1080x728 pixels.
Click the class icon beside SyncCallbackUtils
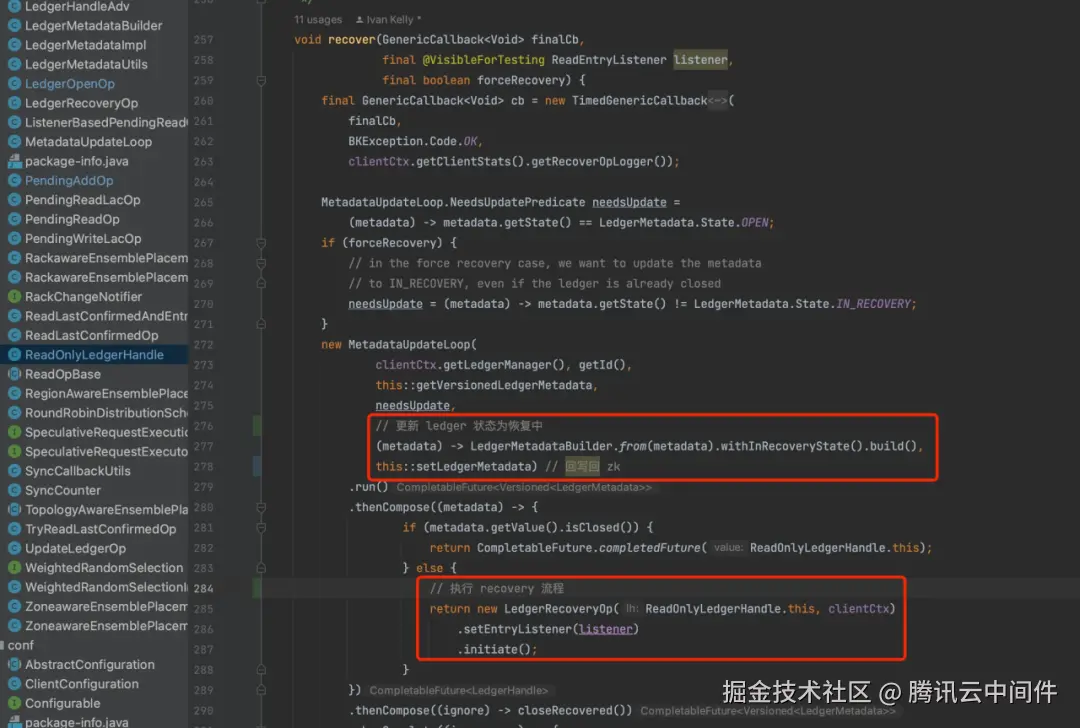pos(14,470)
